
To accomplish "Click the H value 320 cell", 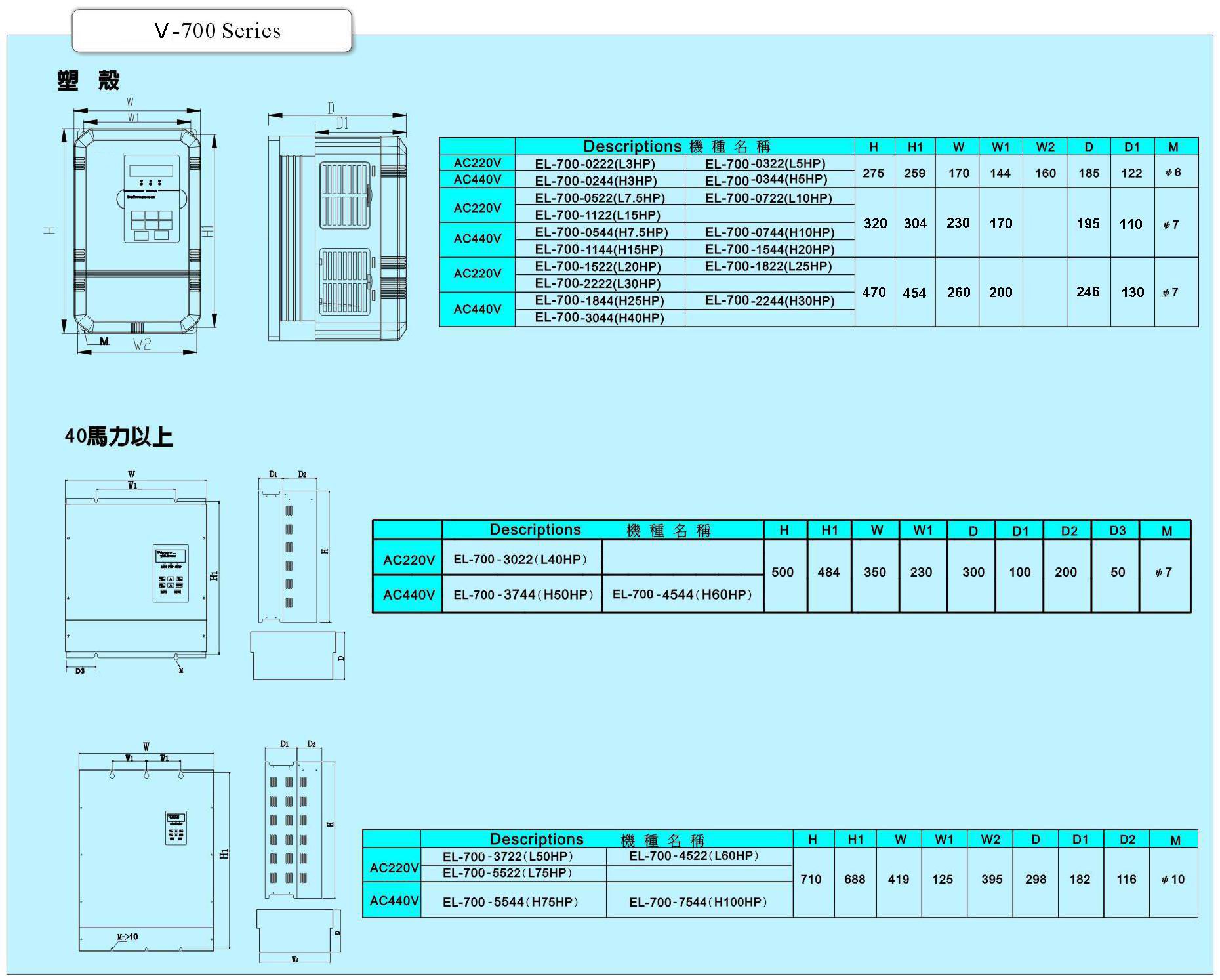I will (x=875, y=224).
